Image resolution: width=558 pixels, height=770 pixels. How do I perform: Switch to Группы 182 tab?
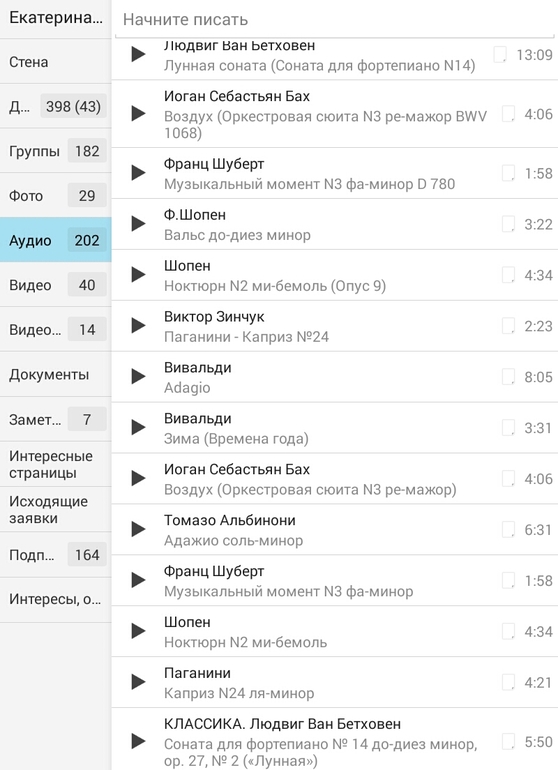(x=56, y=151)
